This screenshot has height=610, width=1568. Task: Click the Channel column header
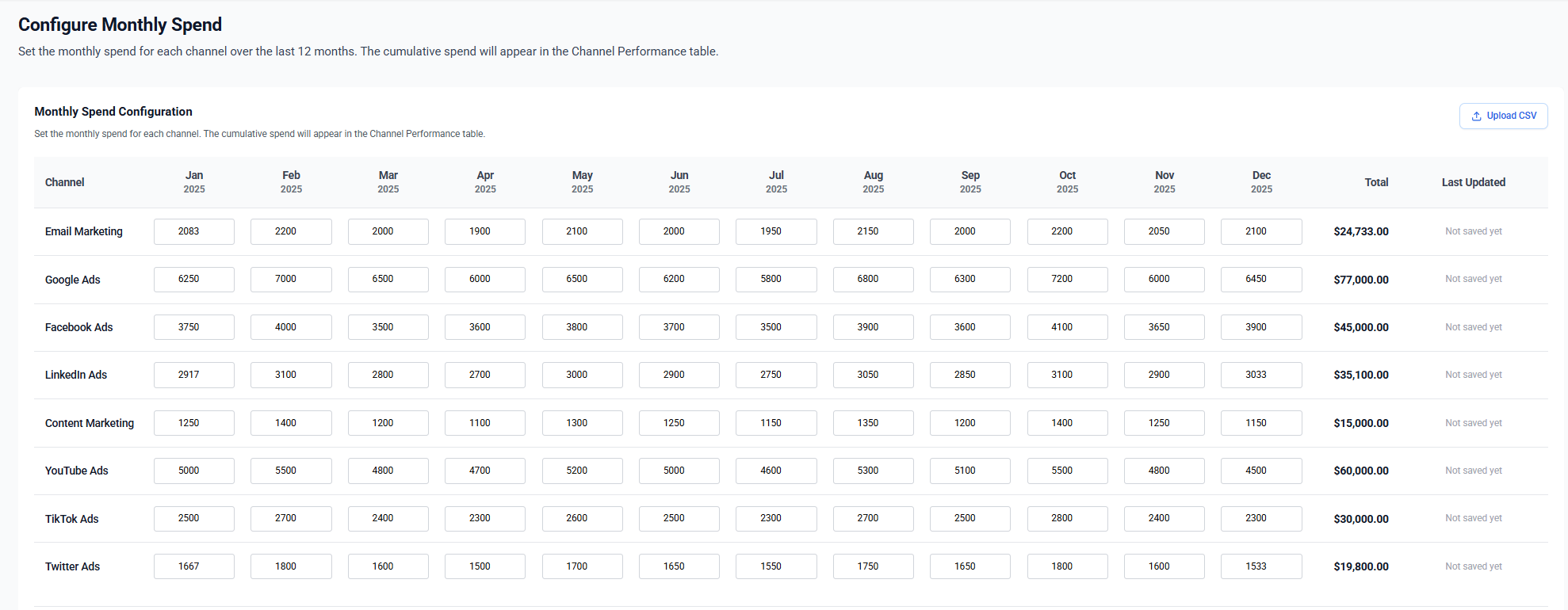(65, 182)
